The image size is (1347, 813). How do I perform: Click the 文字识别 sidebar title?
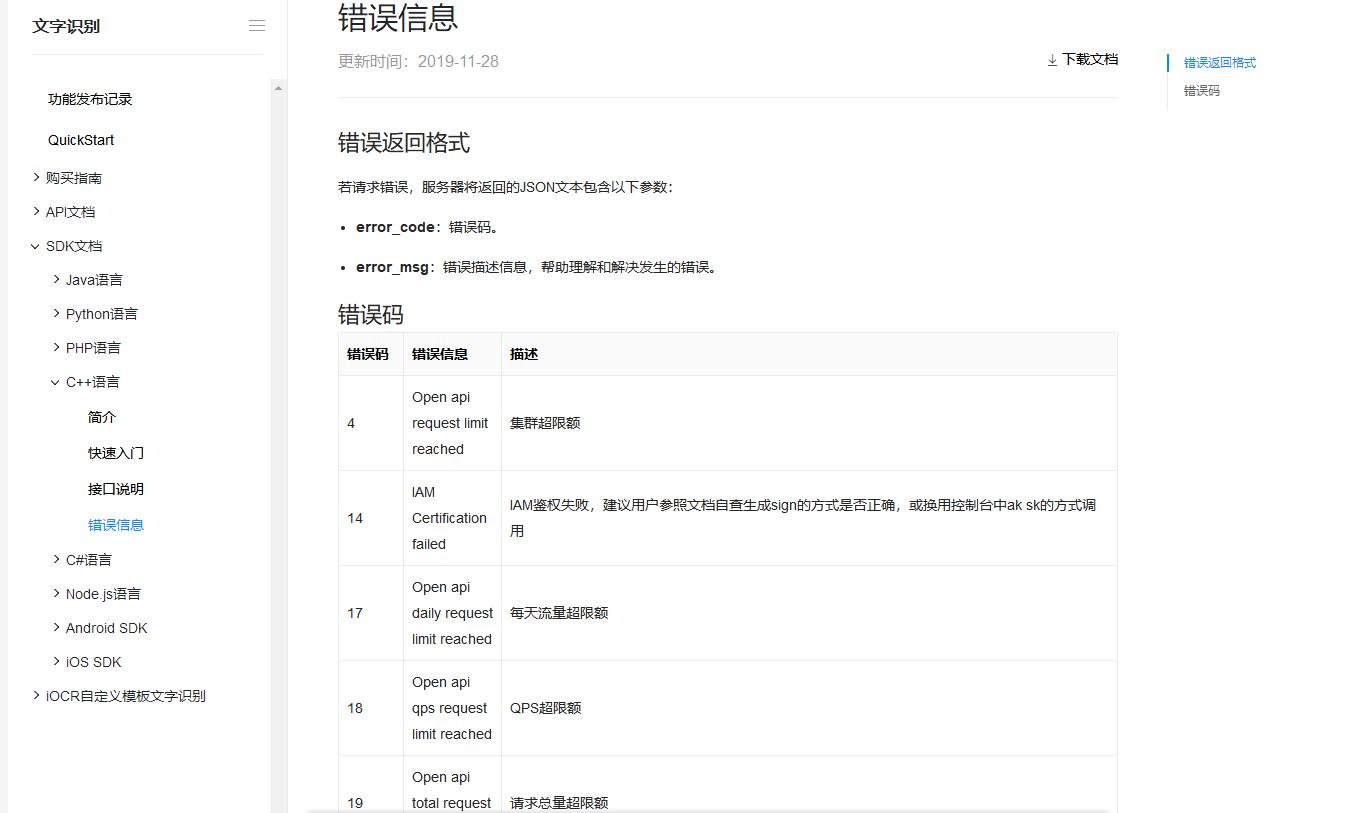[66, 26]
